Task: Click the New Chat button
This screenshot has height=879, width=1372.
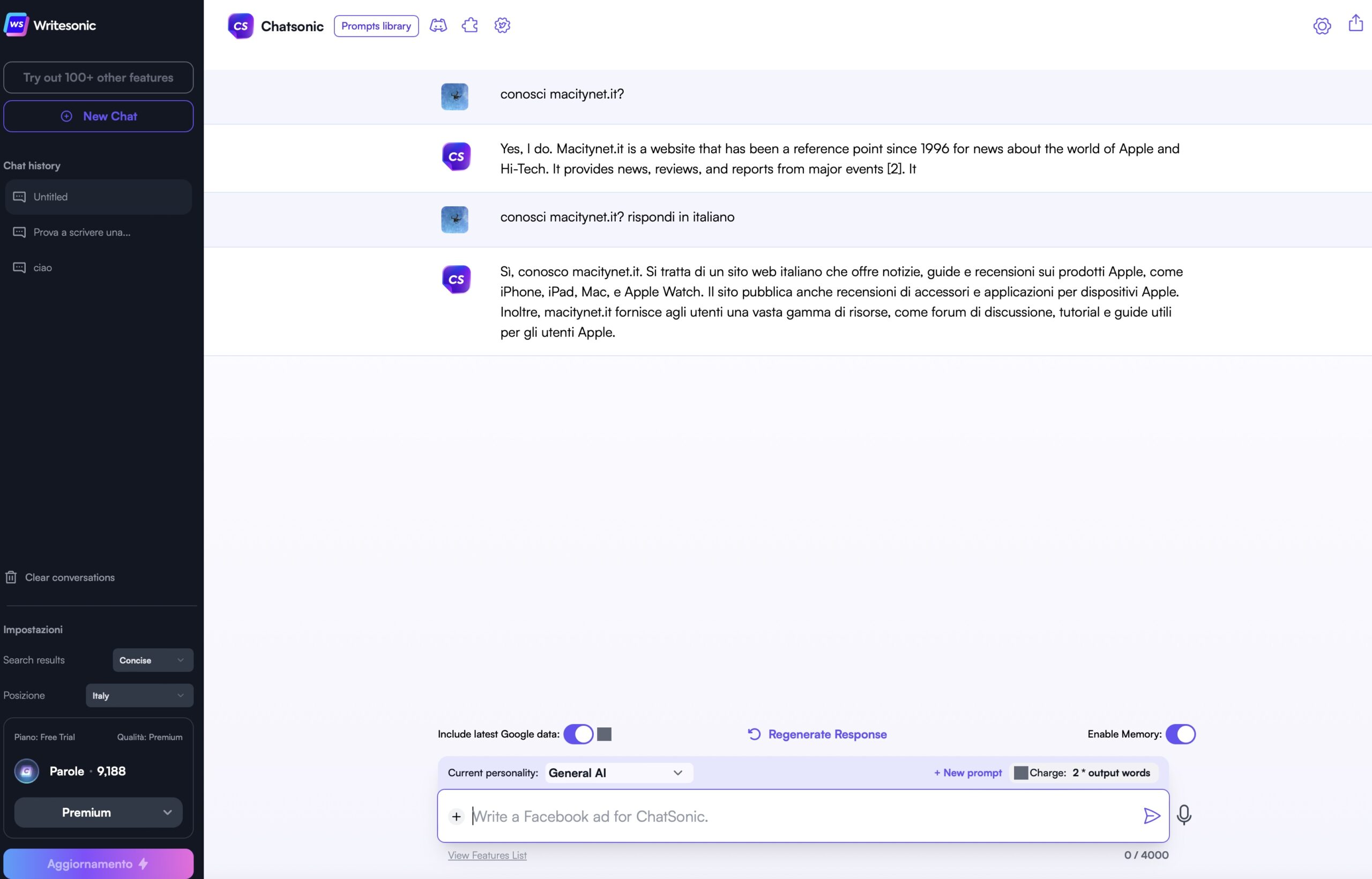Action: point(98,116)
